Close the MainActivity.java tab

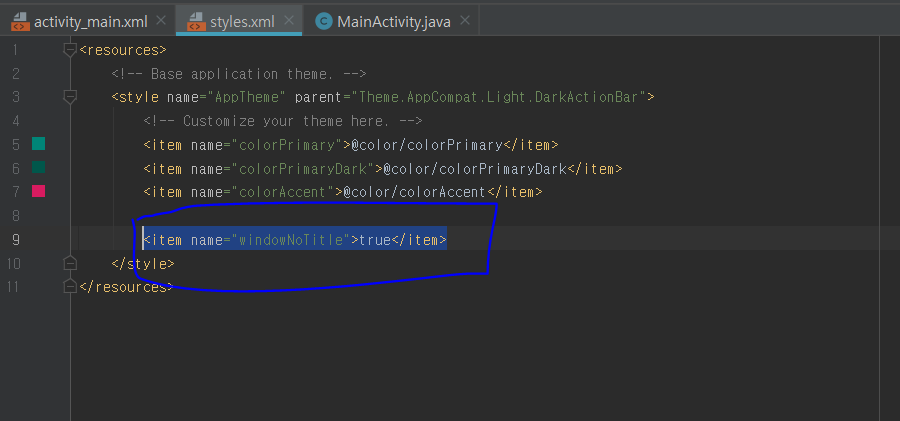coord(465,21)
